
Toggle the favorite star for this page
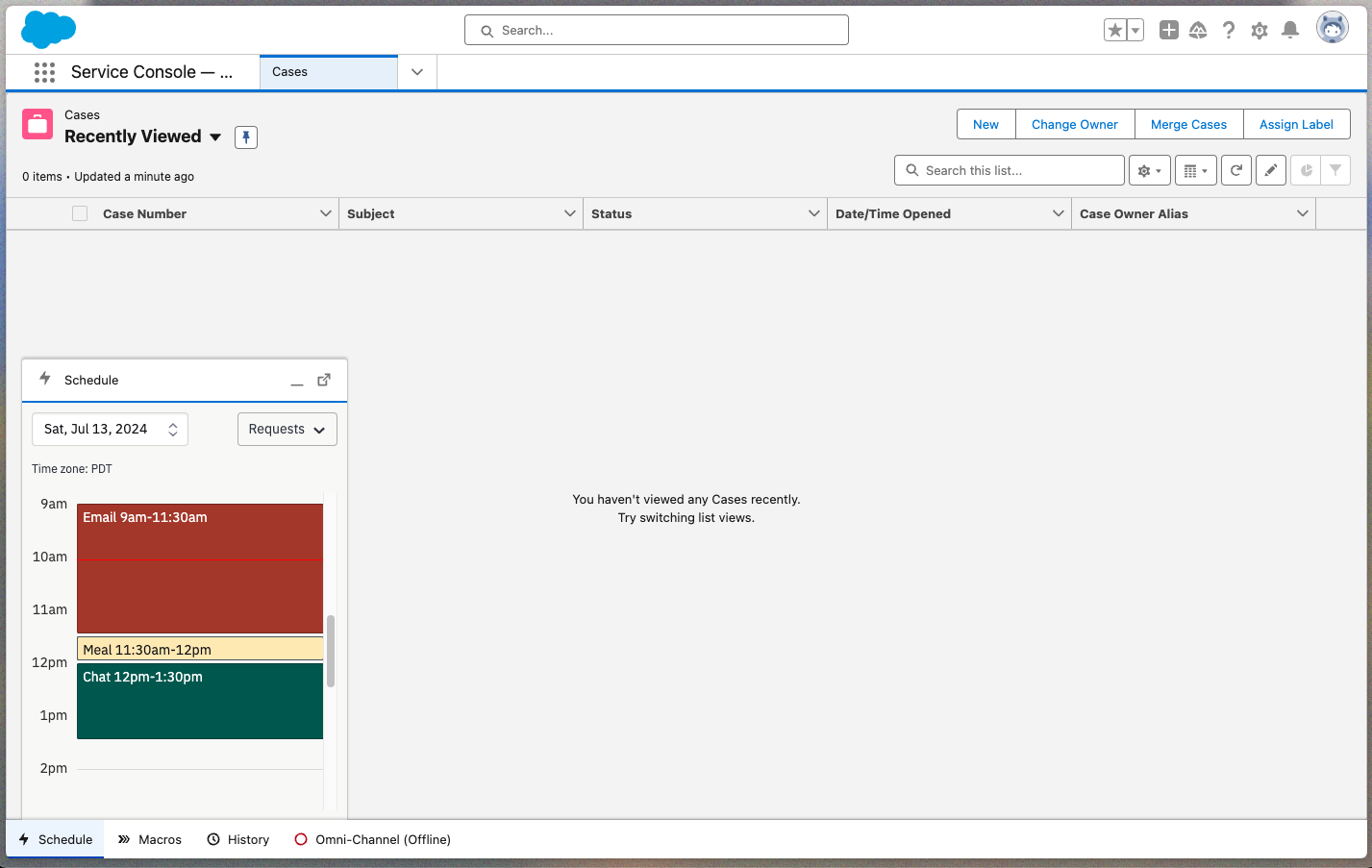coord(1116,30)
